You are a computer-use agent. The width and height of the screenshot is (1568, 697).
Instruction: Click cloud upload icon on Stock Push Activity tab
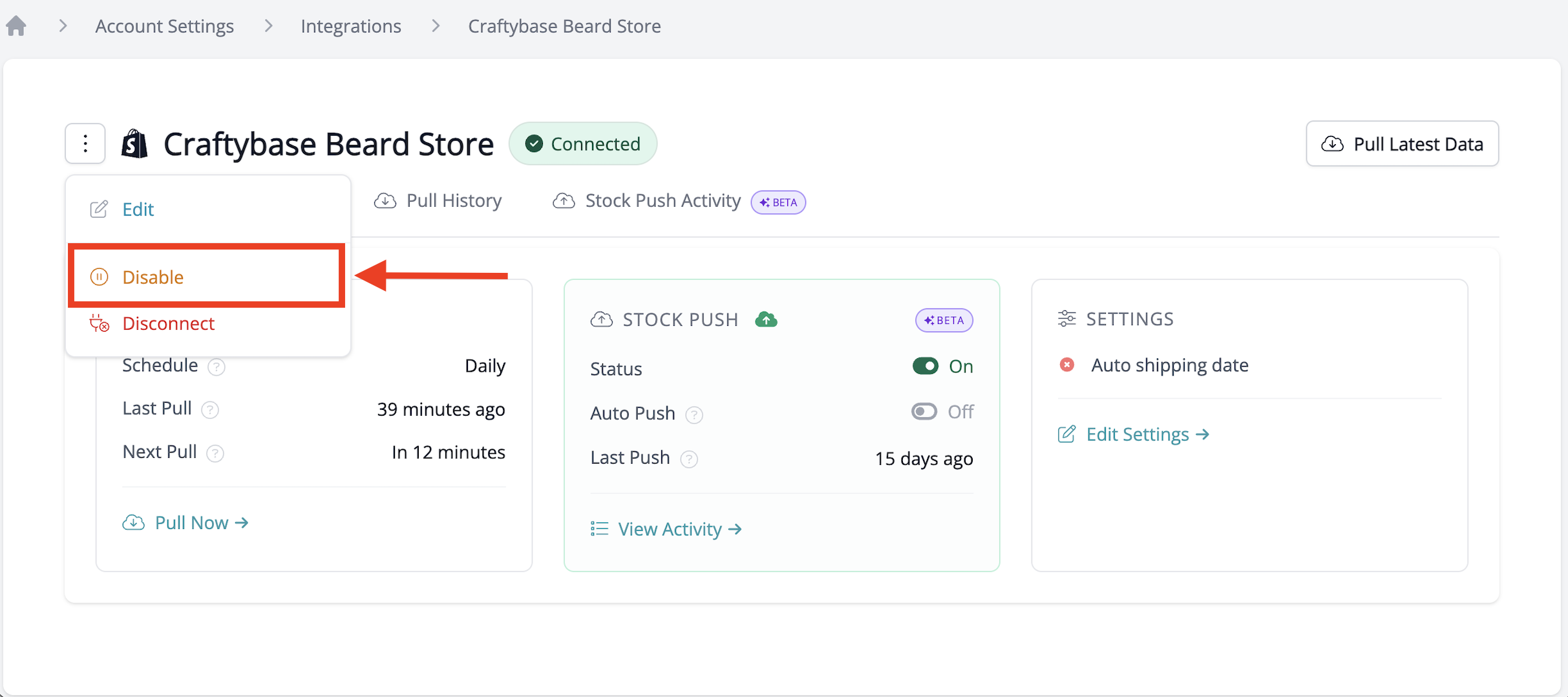(564, 201)
